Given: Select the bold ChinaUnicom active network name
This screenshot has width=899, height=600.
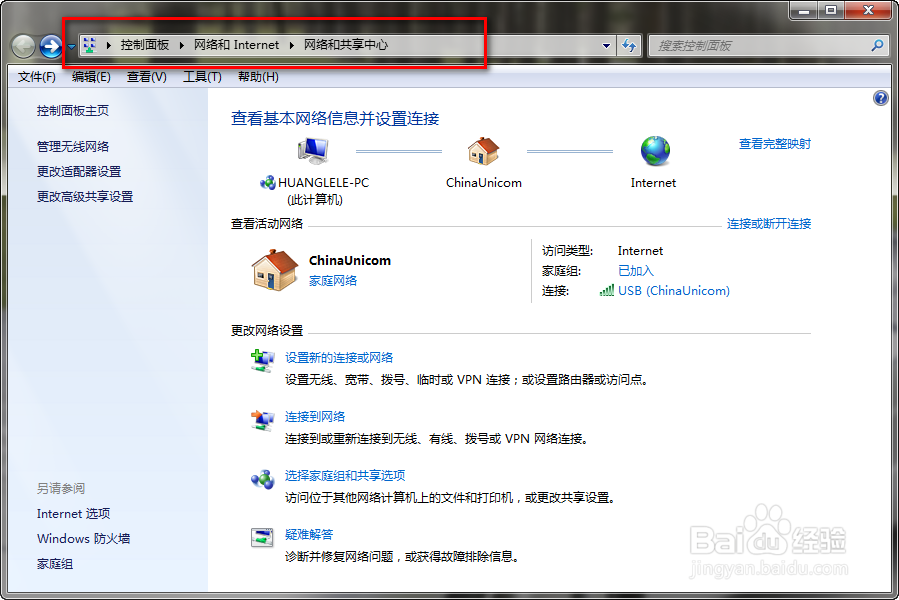Looking at the screenshot, I should [350, 260].
